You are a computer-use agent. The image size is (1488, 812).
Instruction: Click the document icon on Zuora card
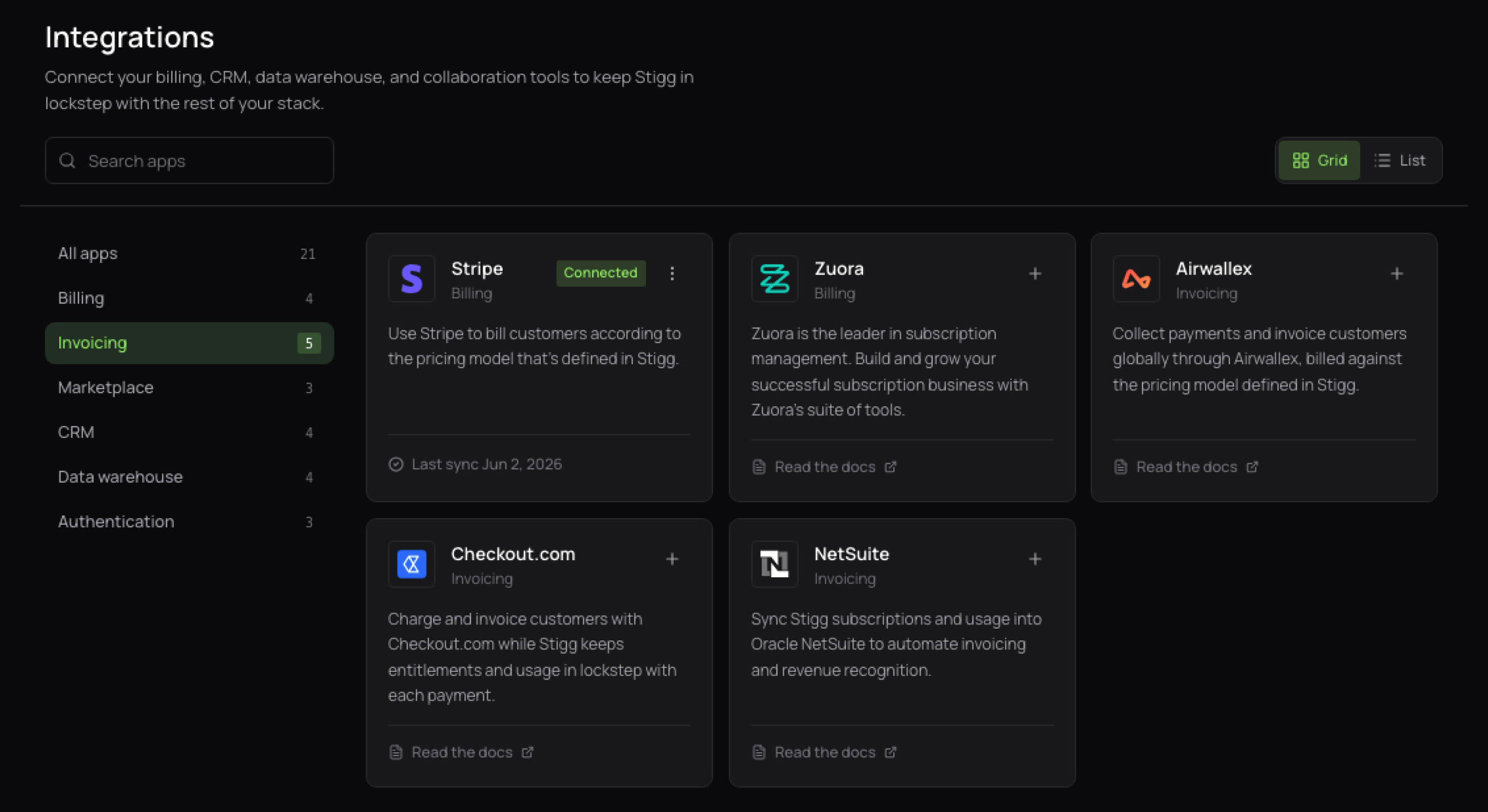tap(759, 467)
